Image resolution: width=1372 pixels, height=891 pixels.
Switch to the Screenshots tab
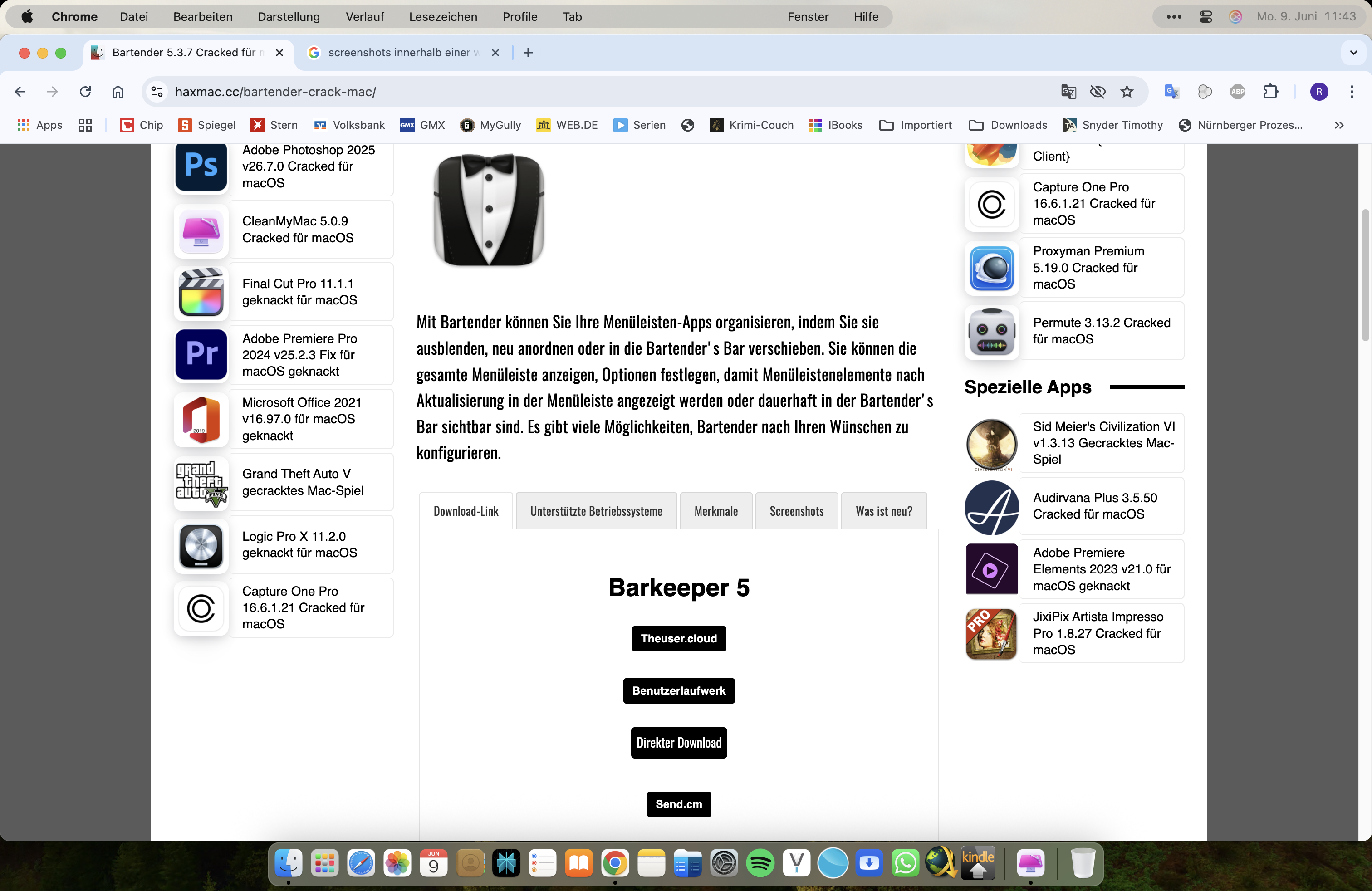[x=796, y=511]
